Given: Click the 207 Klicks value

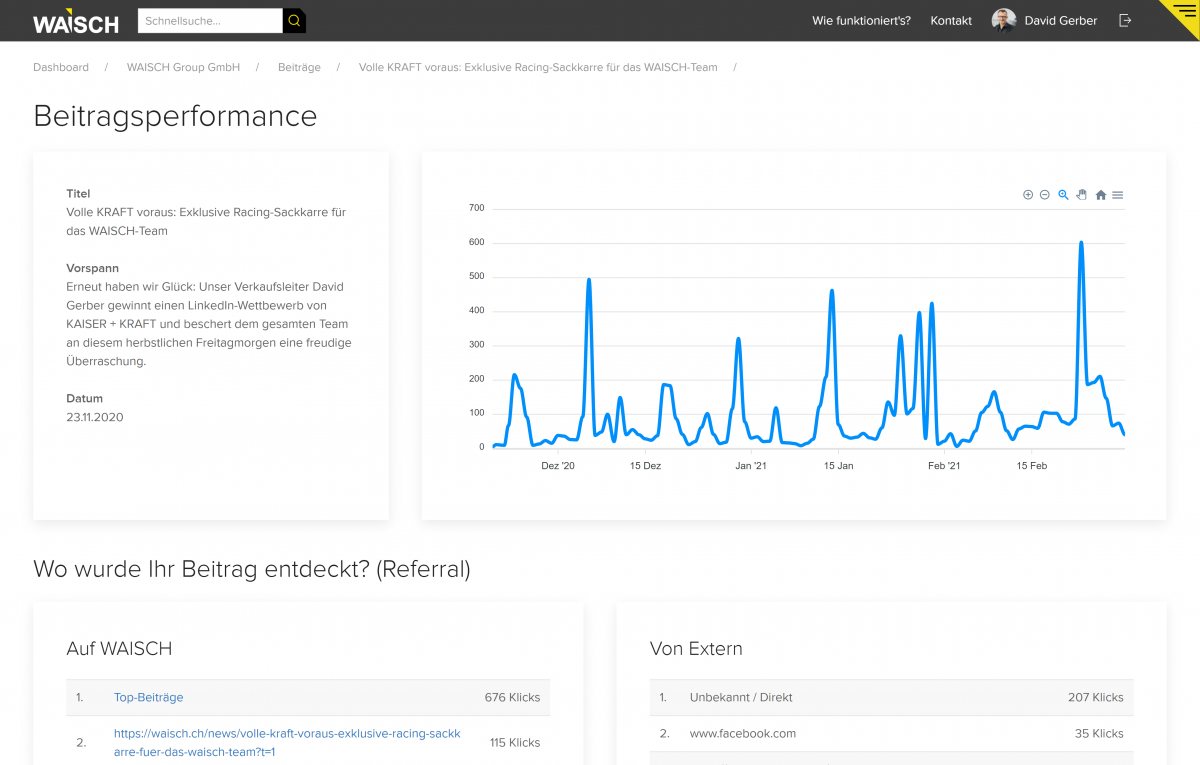Looking at the screenshot, I should point(1096,697).
